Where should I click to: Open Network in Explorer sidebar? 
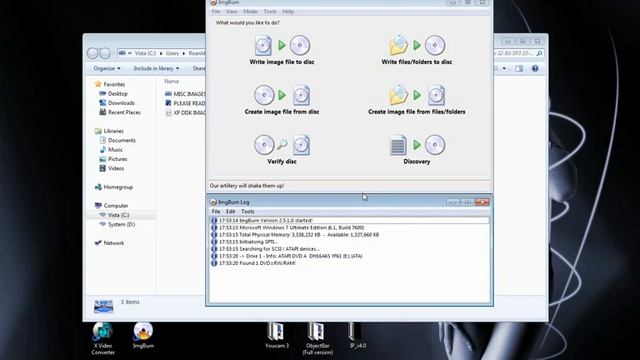[109, 243]
